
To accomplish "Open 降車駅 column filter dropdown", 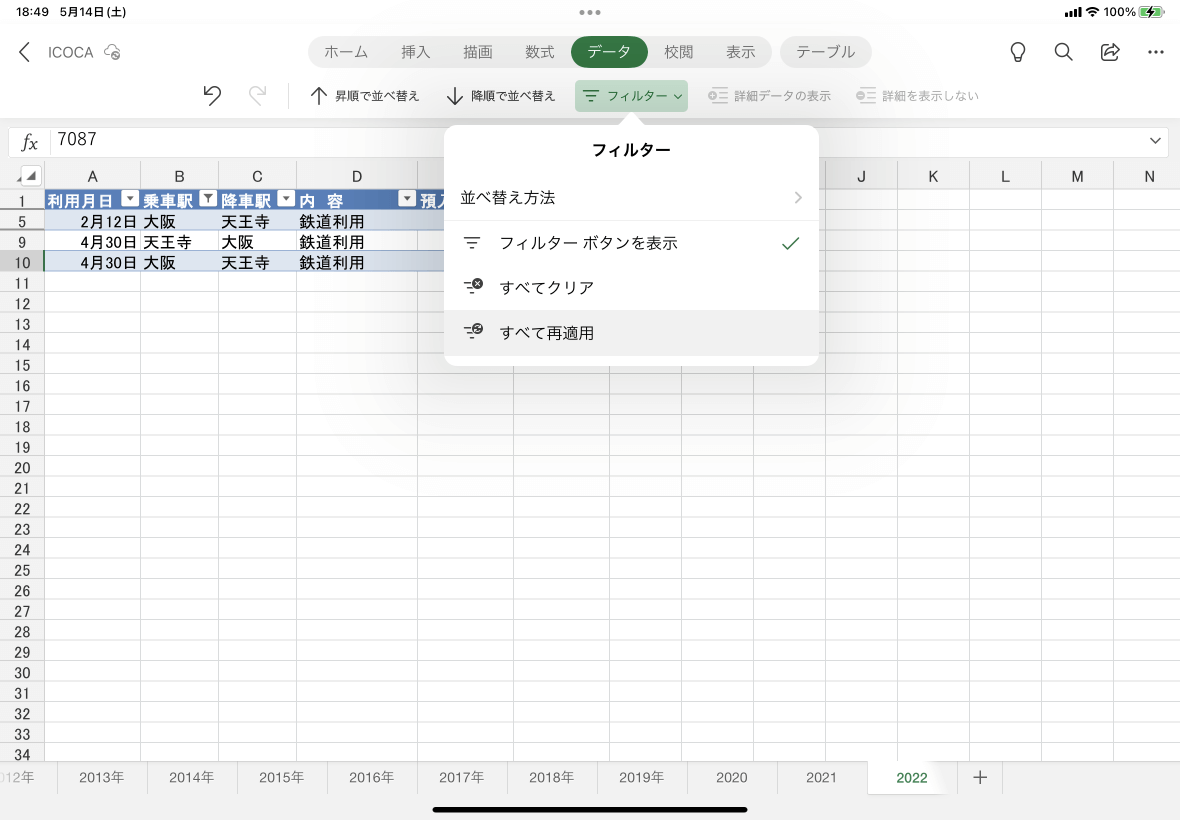I will tap(286, 199).
